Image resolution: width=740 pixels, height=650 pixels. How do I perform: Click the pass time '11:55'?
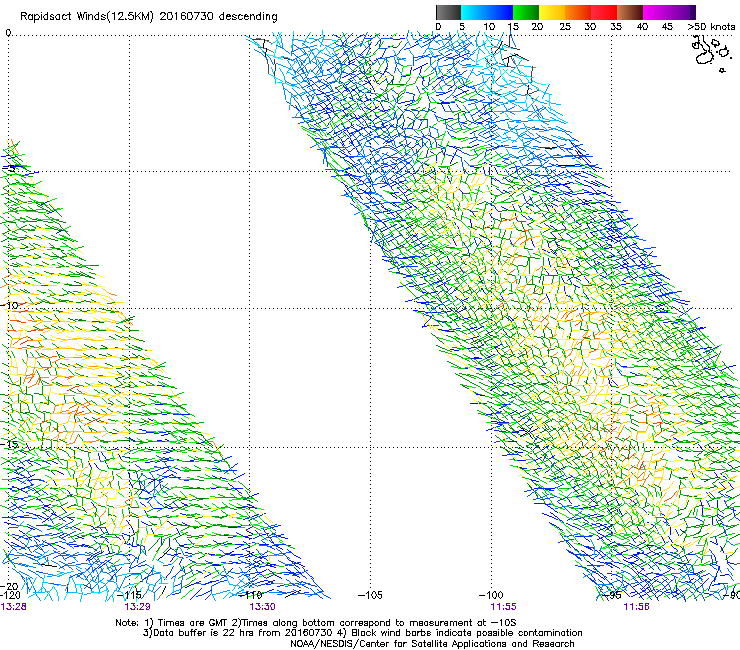[x=503, y=607]
